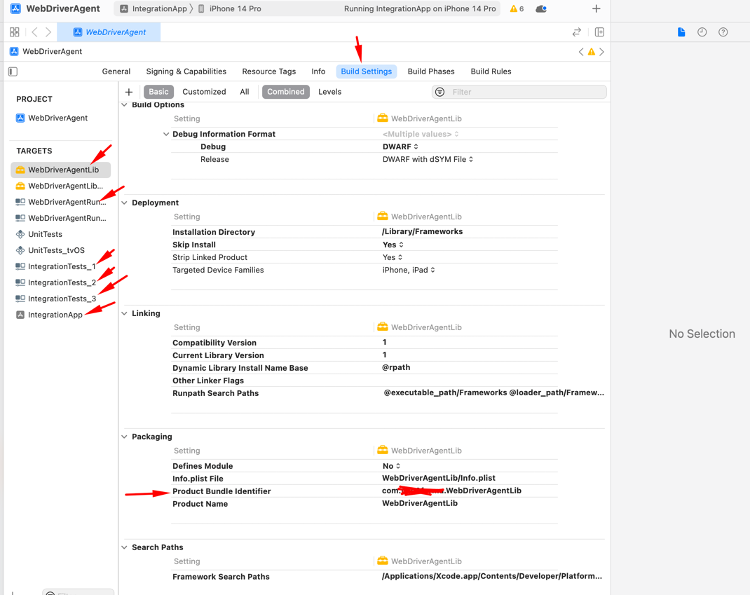The width and height of the screenshot is (750, 596).
Task: Click the plus button in the title toolbar
Action: click(x=596, y=9)
